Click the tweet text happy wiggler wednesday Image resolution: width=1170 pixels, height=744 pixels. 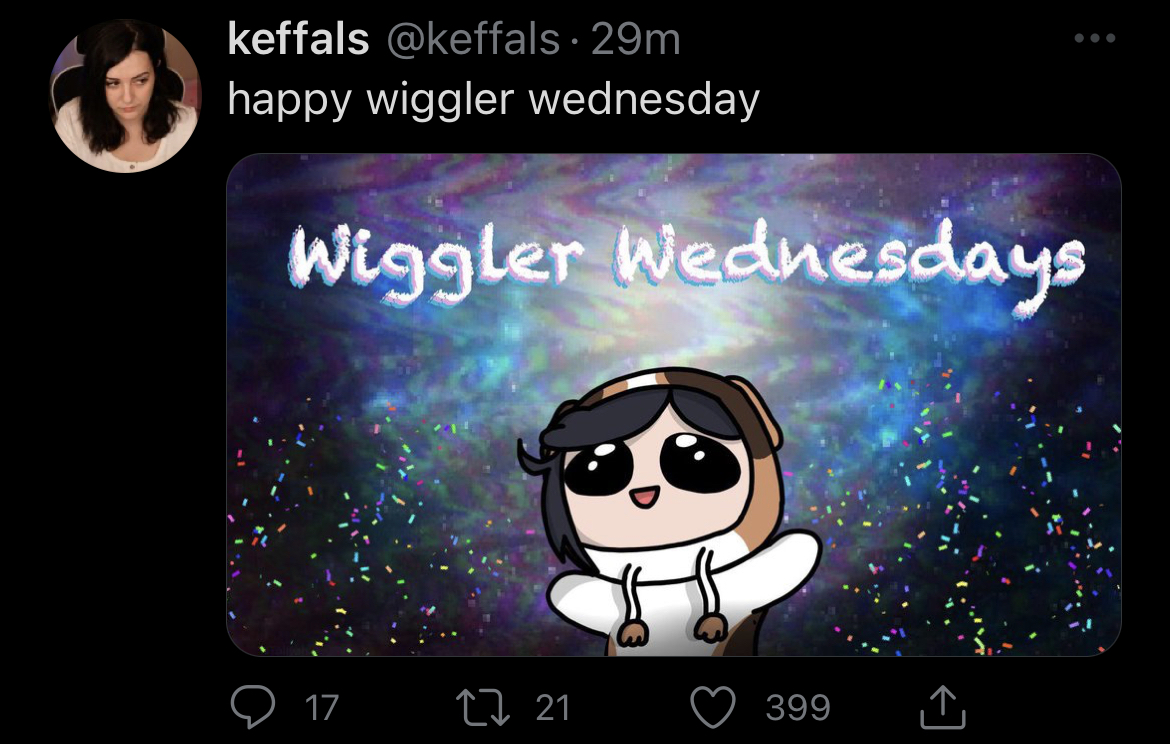pyautogui.click(x=493, y=99)
